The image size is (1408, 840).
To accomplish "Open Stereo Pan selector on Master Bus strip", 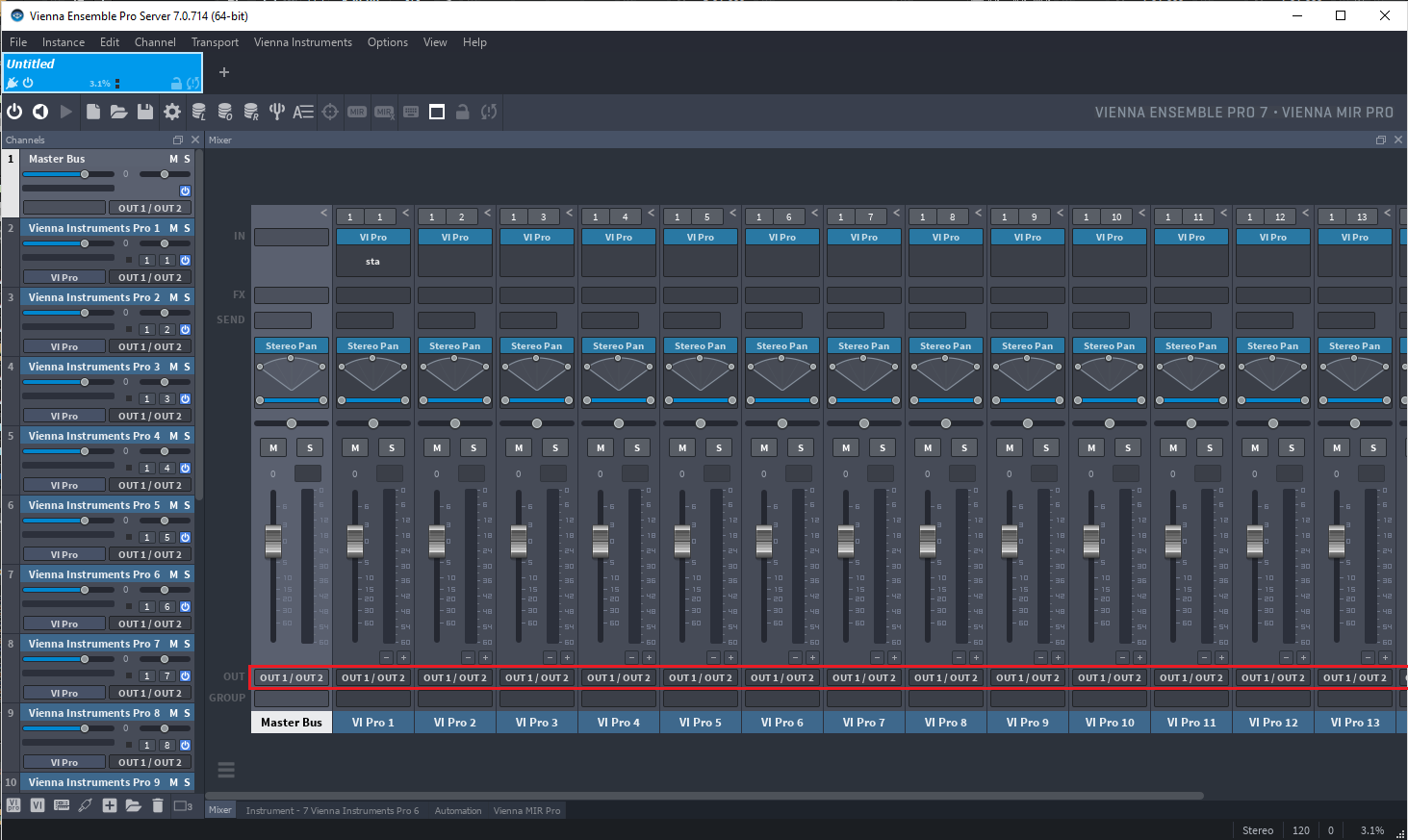I will point(292,345).
